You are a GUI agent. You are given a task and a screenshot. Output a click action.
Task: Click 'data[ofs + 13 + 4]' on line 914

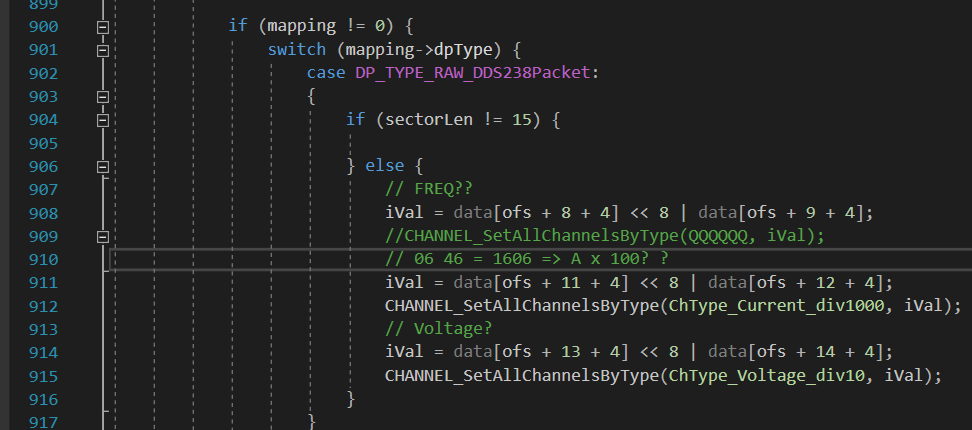[x=542, y=352]
